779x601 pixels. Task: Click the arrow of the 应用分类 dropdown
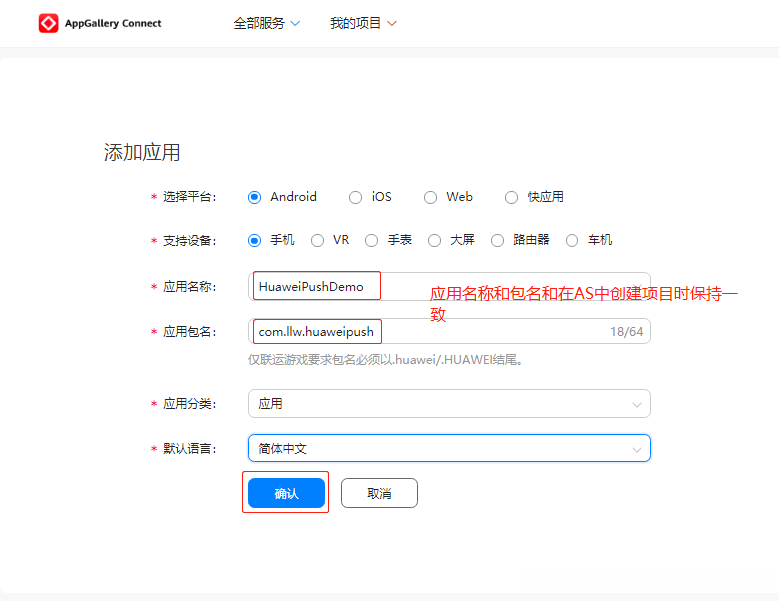[636, 405]
